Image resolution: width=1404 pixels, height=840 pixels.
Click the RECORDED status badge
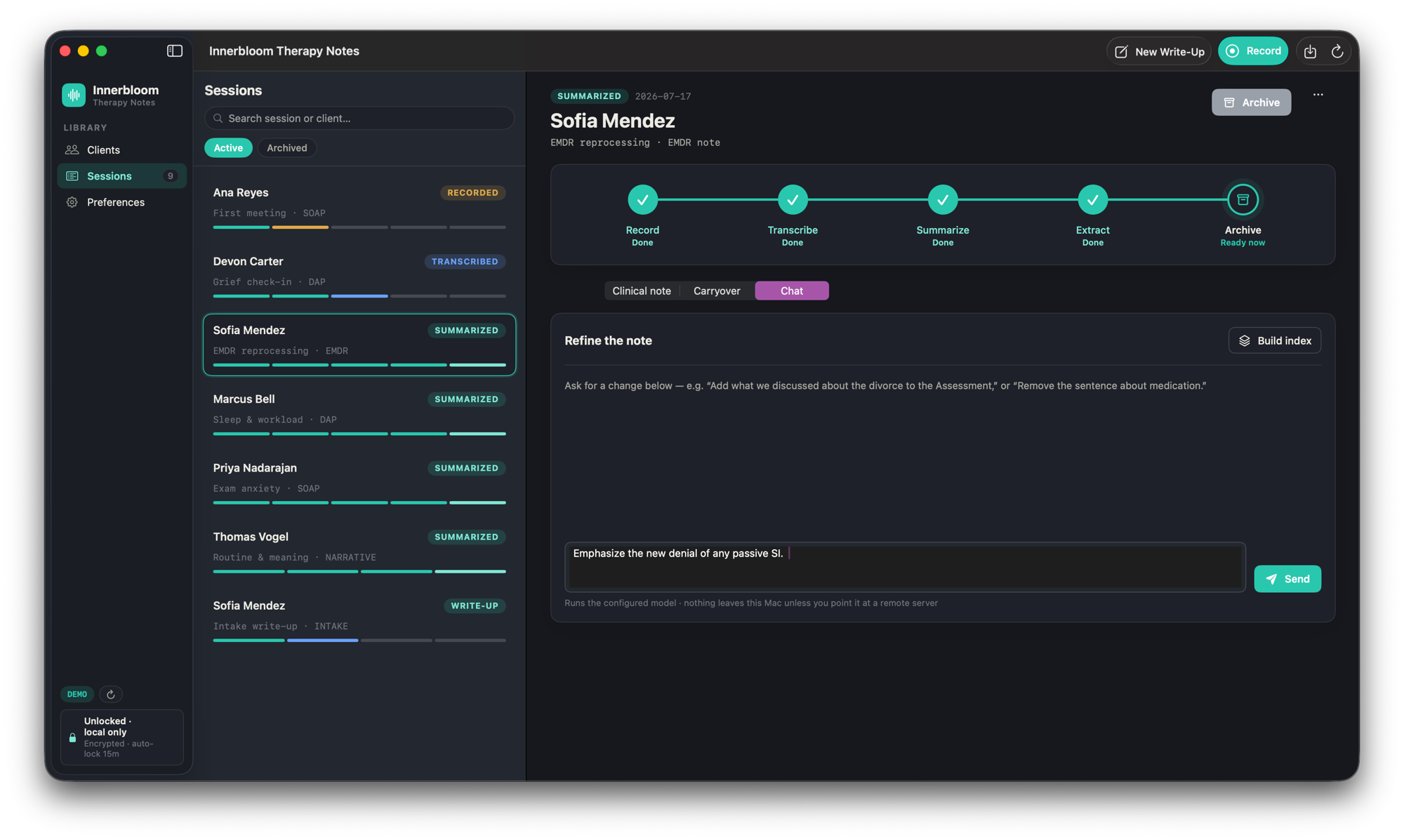click(x=473, y=193)
